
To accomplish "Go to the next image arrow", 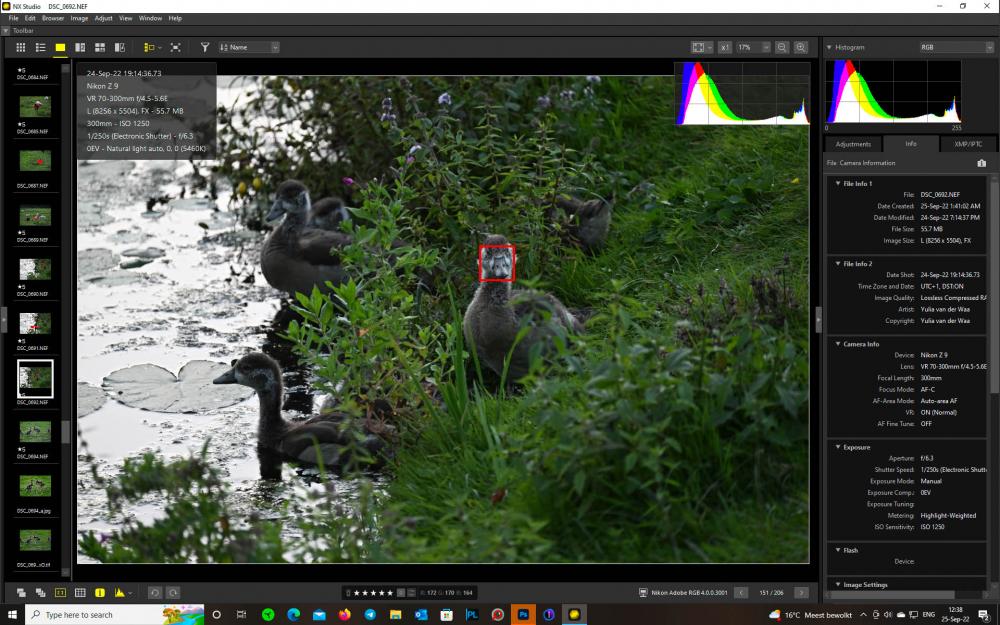I will [801, 592].
